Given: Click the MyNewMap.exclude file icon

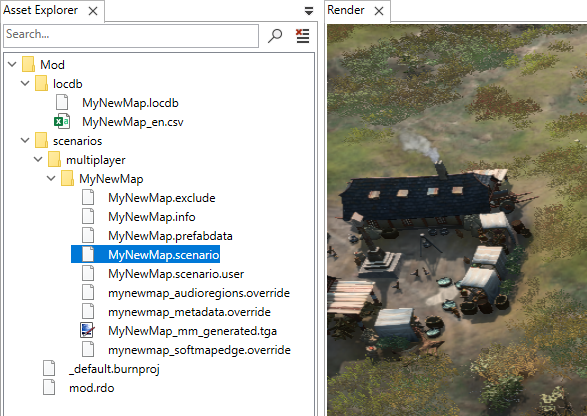Looking at the screenshot, I should [88, 198].
